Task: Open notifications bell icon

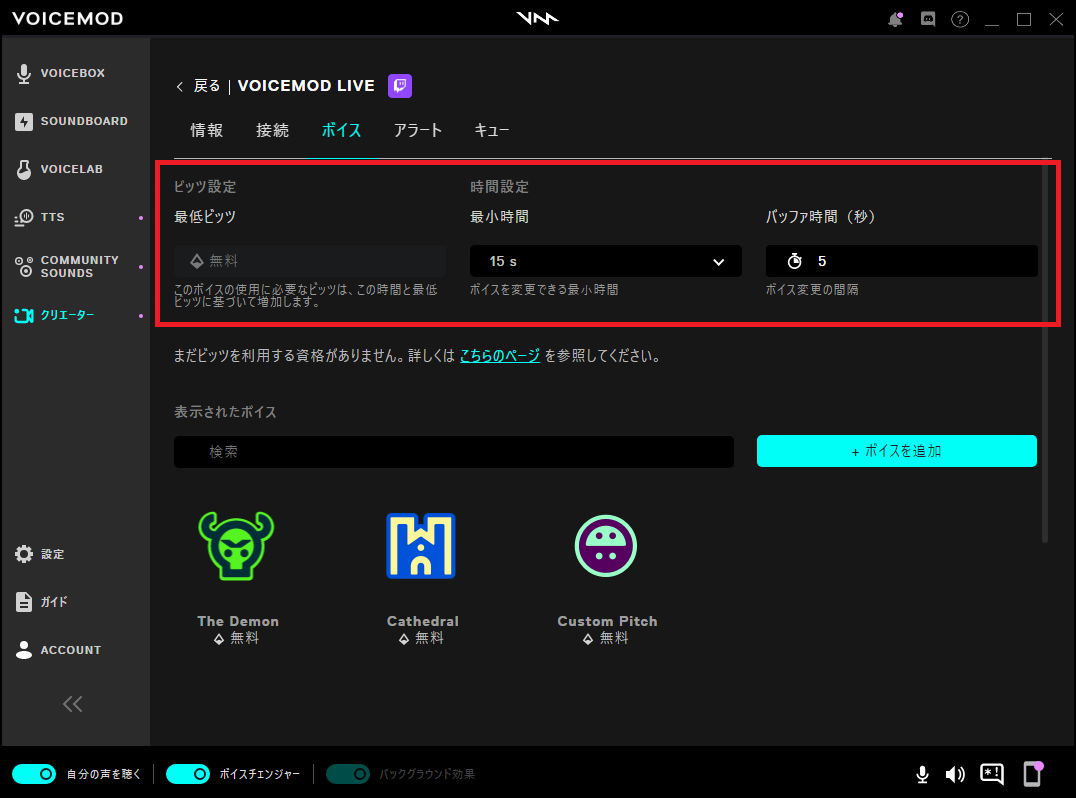Action: 896,19
